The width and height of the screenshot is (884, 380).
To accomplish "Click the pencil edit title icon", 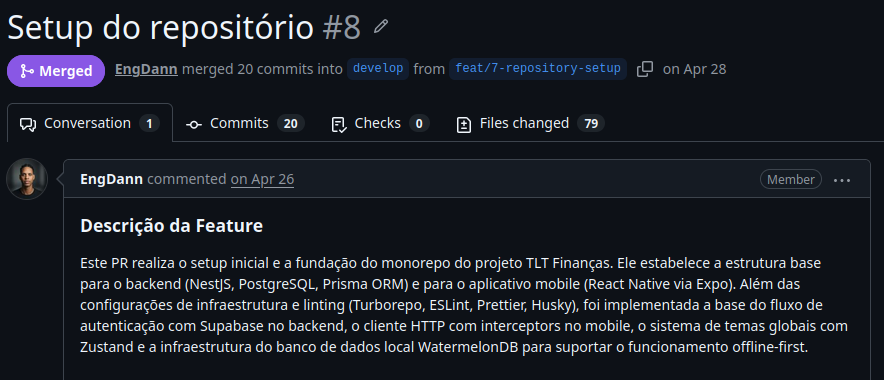I will [381, 26].
